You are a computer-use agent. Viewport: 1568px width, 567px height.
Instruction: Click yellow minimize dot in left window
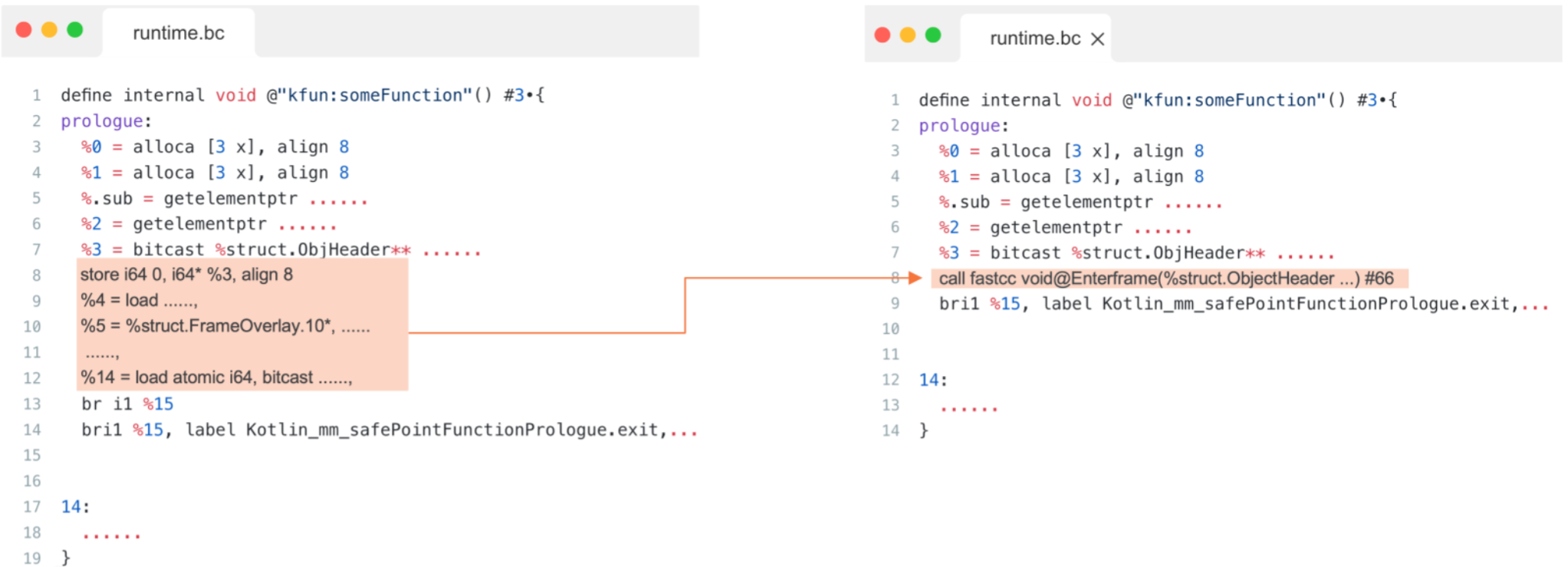click(49, 30)
